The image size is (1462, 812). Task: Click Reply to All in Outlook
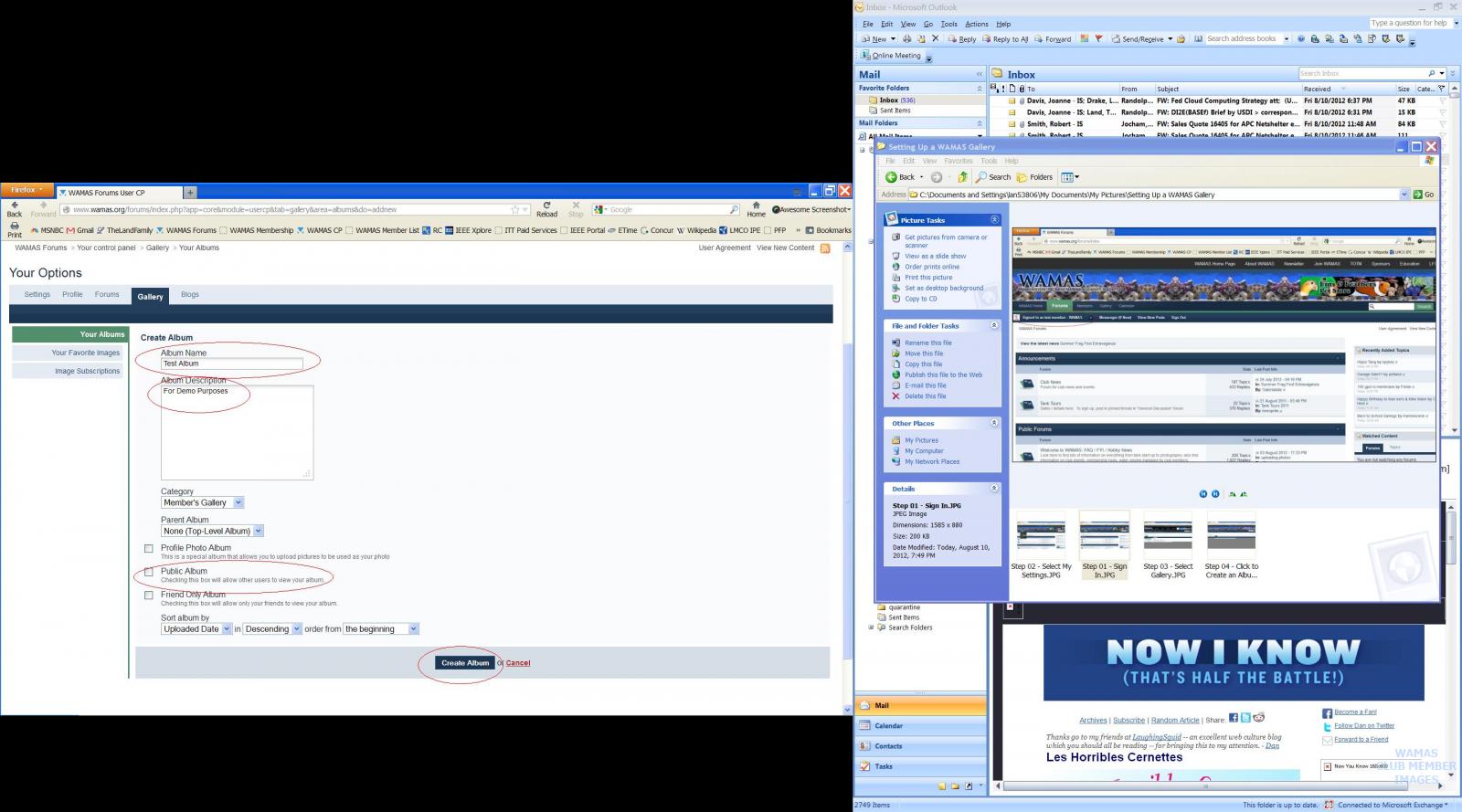click(x=1004, y=39)
